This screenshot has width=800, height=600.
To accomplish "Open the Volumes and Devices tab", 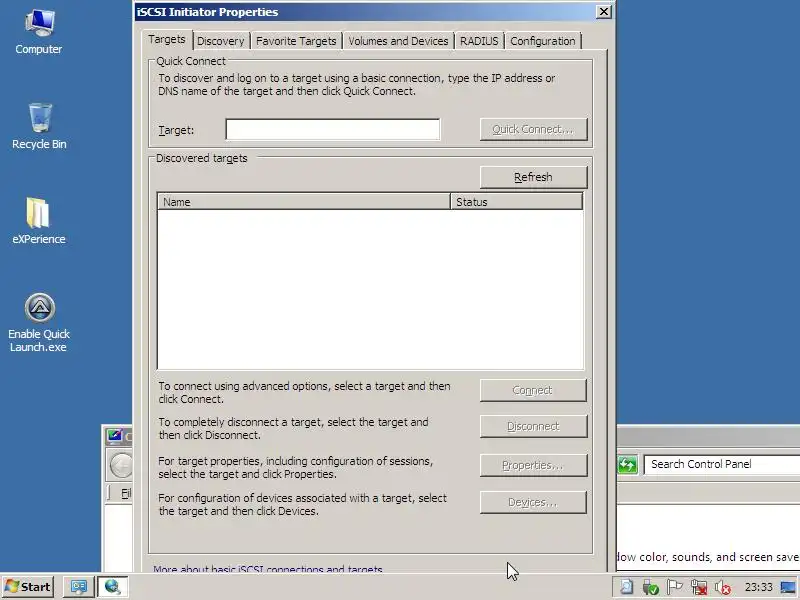I will [398, 41].
